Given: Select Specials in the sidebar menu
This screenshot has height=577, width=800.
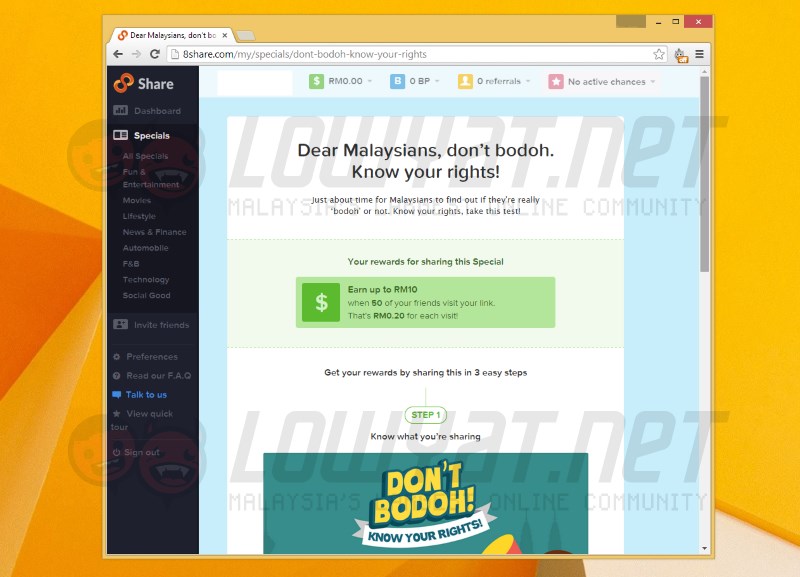Looking at the screenshot, I should click(x=151, y=135).
